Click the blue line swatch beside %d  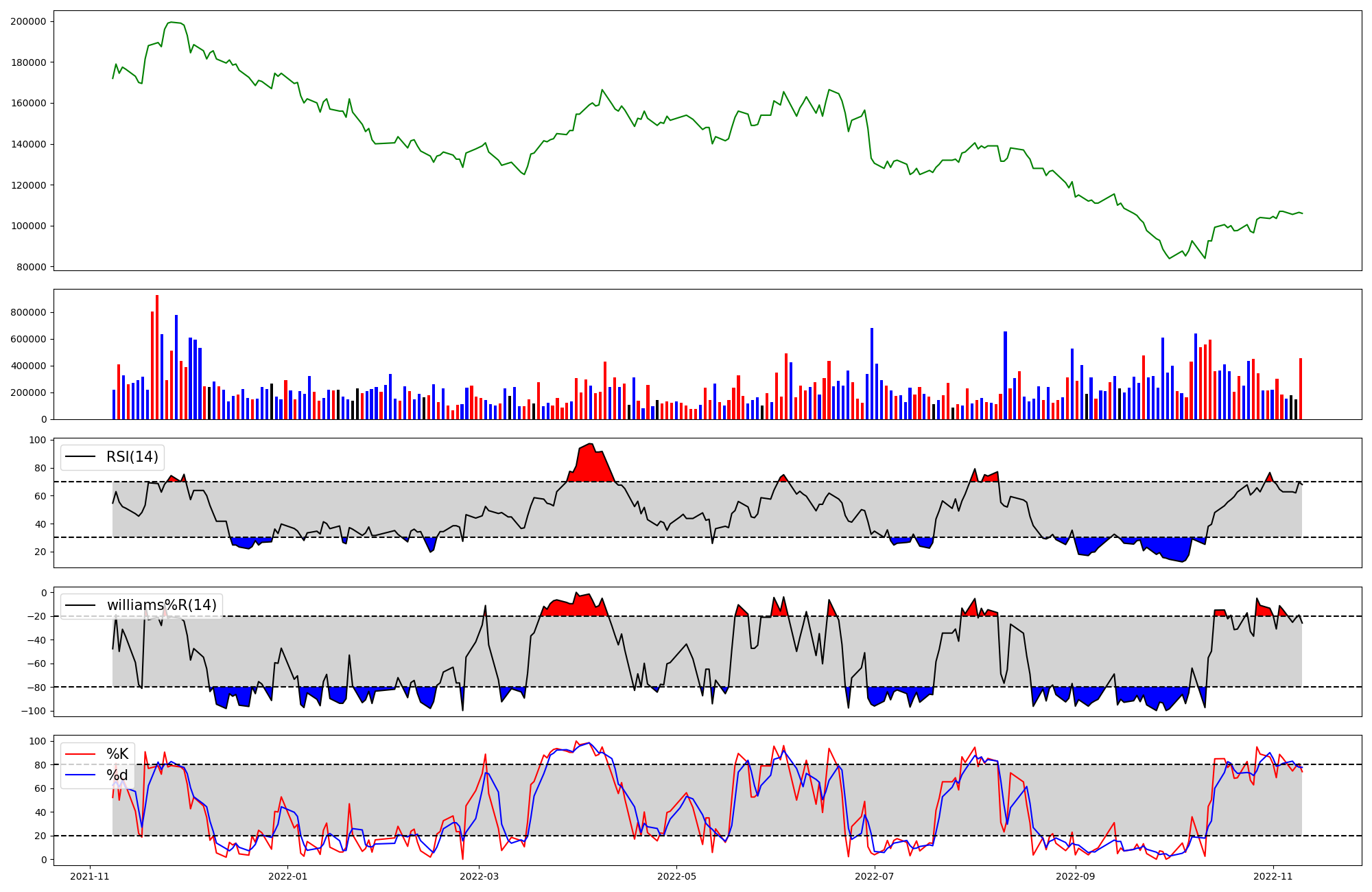pyautogui.click(x=80, y=775)
